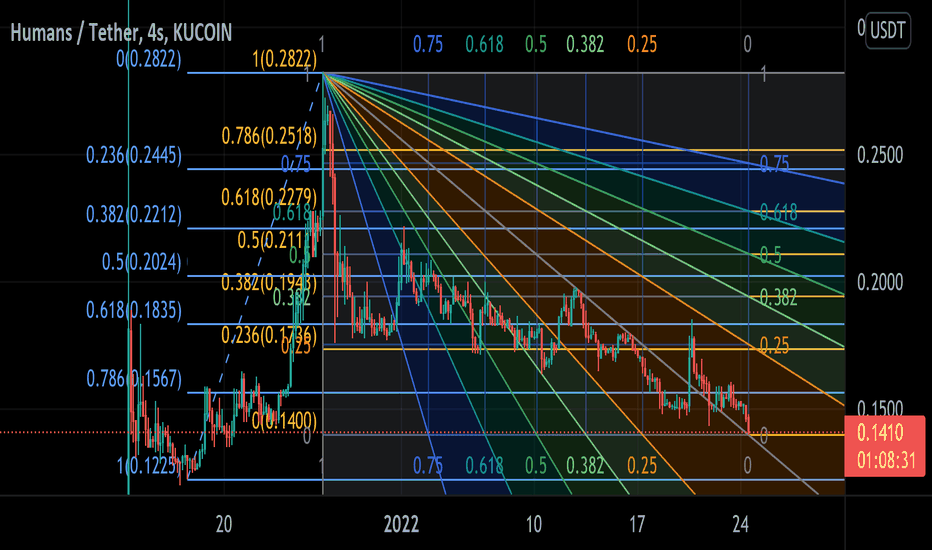
Task: Click the light green 0.382 label above the chart
Action: pyautogui.click(x=585, y=44)
